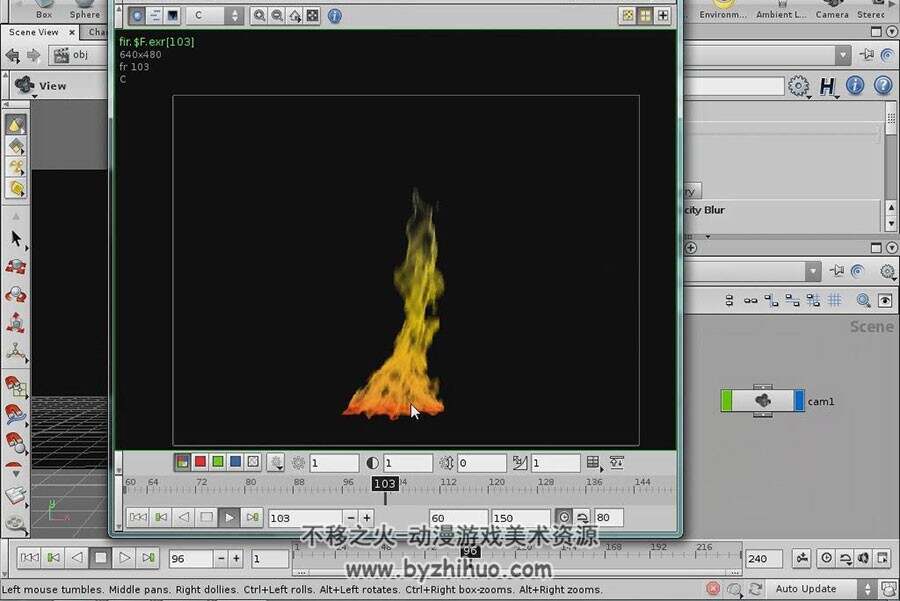Show only the blue channel

click(235, 462)
